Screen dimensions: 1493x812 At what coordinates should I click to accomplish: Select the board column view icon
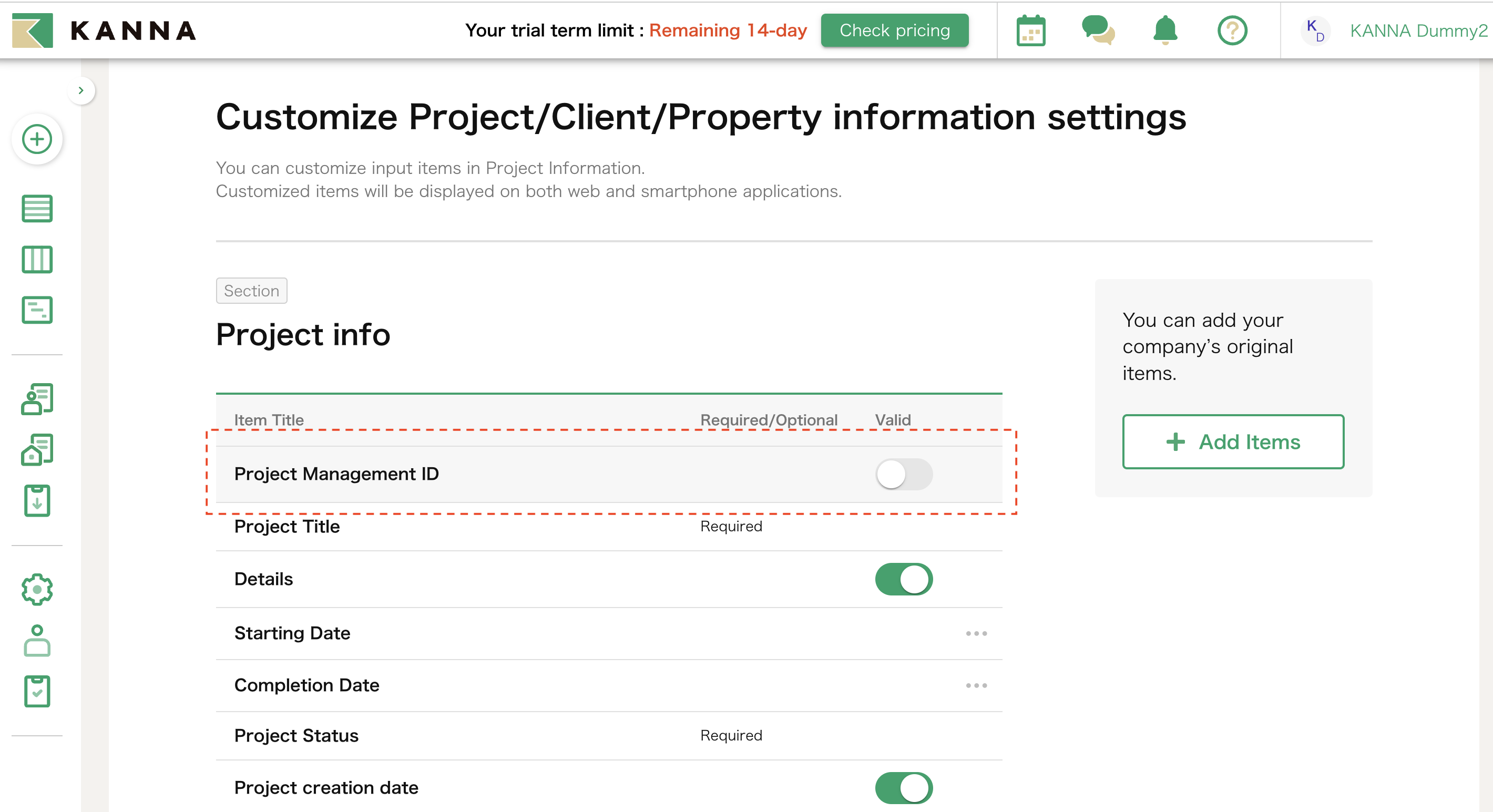click(36, 260)
